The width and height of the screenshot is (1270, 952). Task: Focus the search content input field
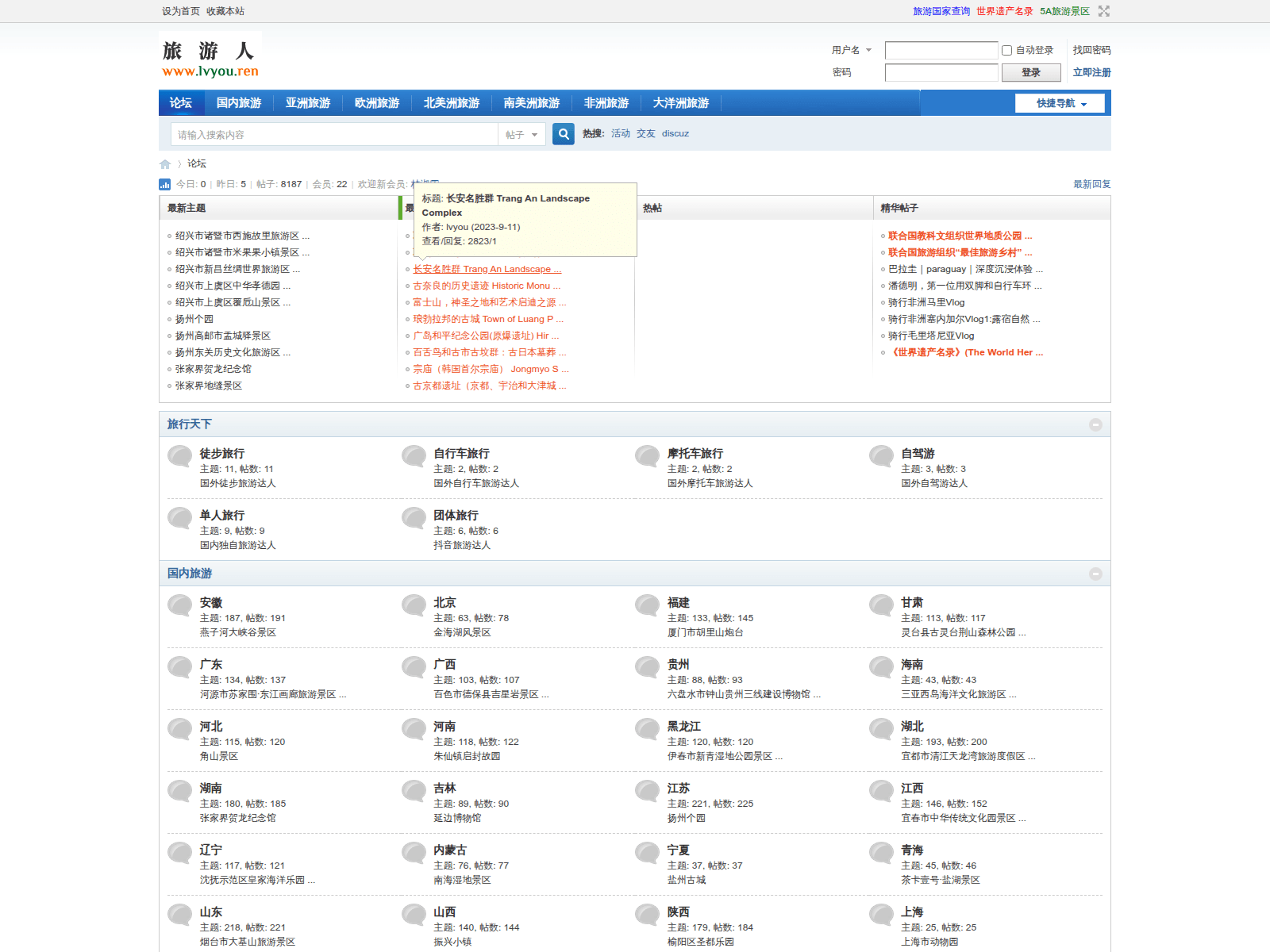[333, 135]
